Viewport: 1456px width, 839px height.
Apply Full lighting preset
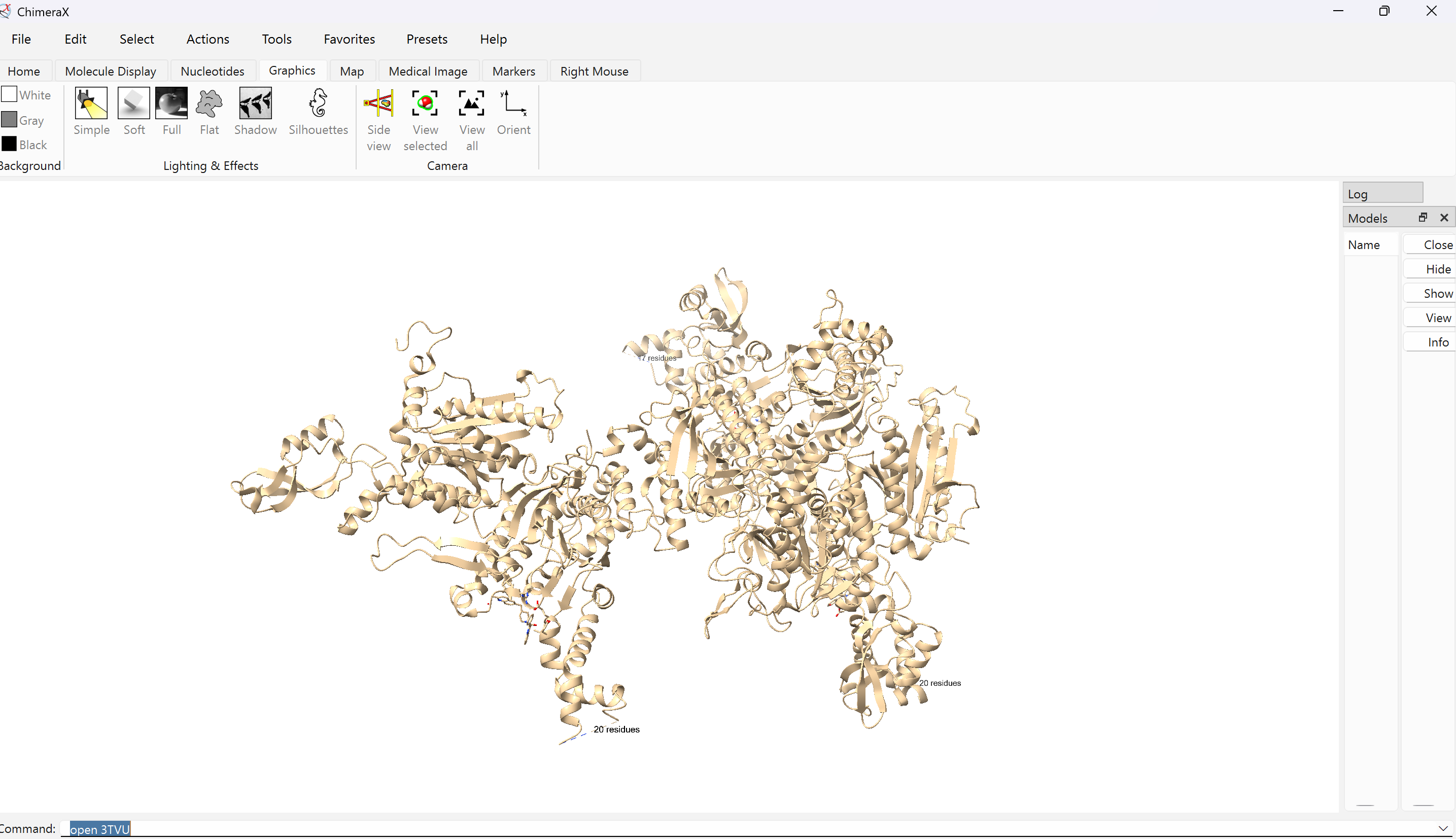click(171, 103)
